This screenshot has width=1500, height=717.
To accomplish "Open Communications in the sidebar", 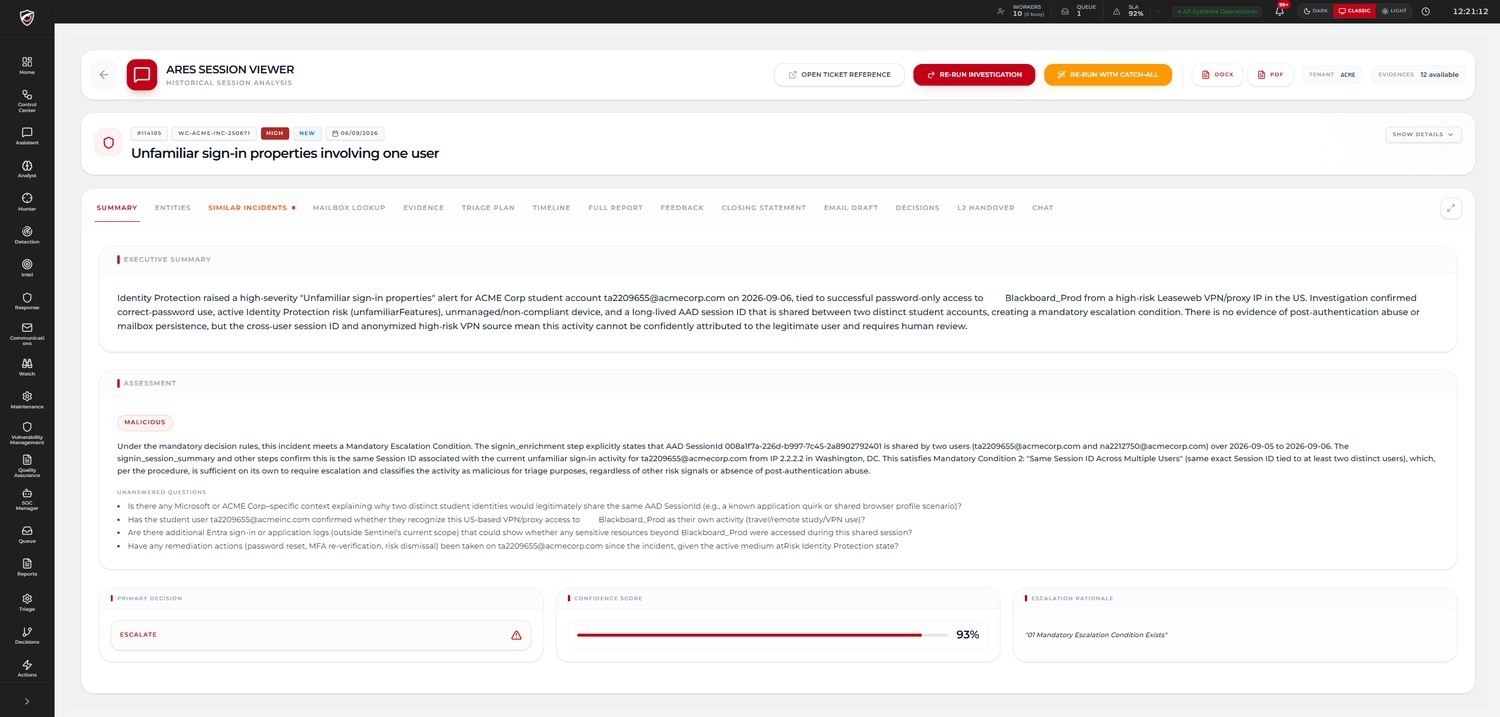I will (x=27, y=335).
